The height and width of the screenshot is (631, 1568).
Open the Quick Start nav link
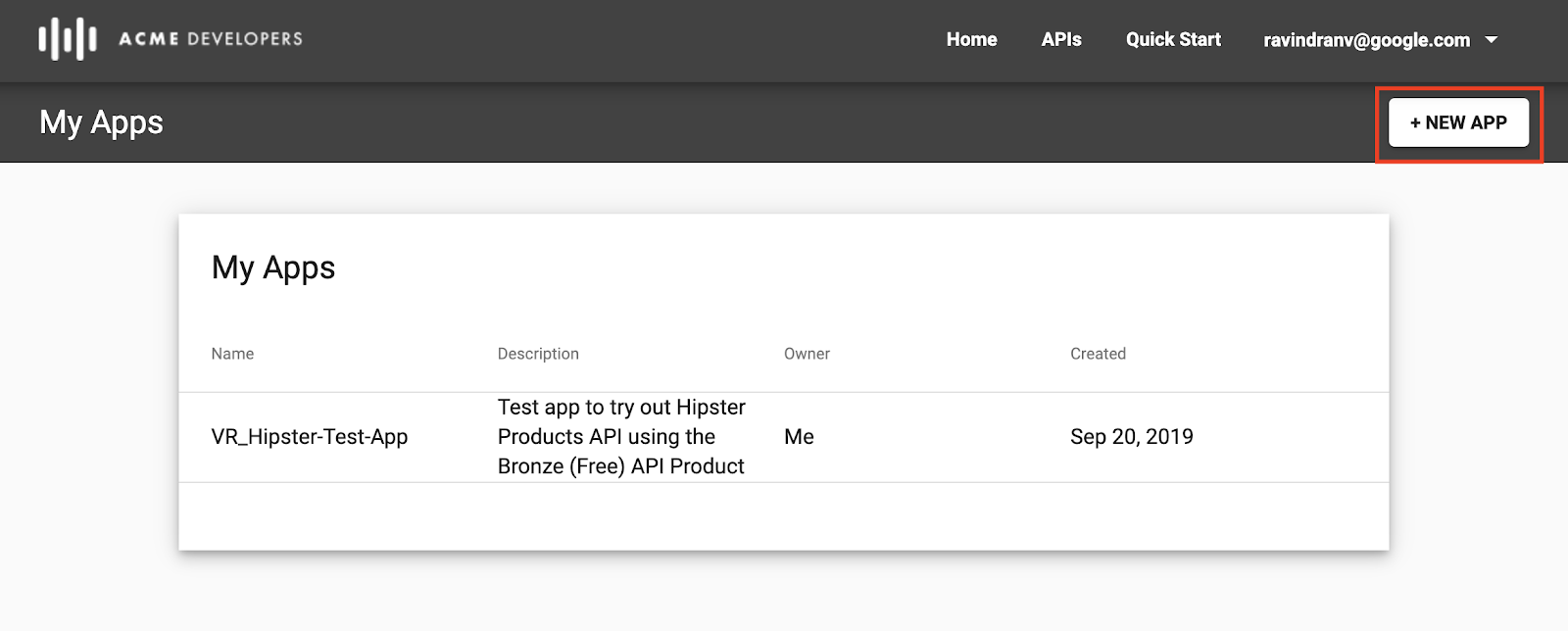click(1173, 39)
